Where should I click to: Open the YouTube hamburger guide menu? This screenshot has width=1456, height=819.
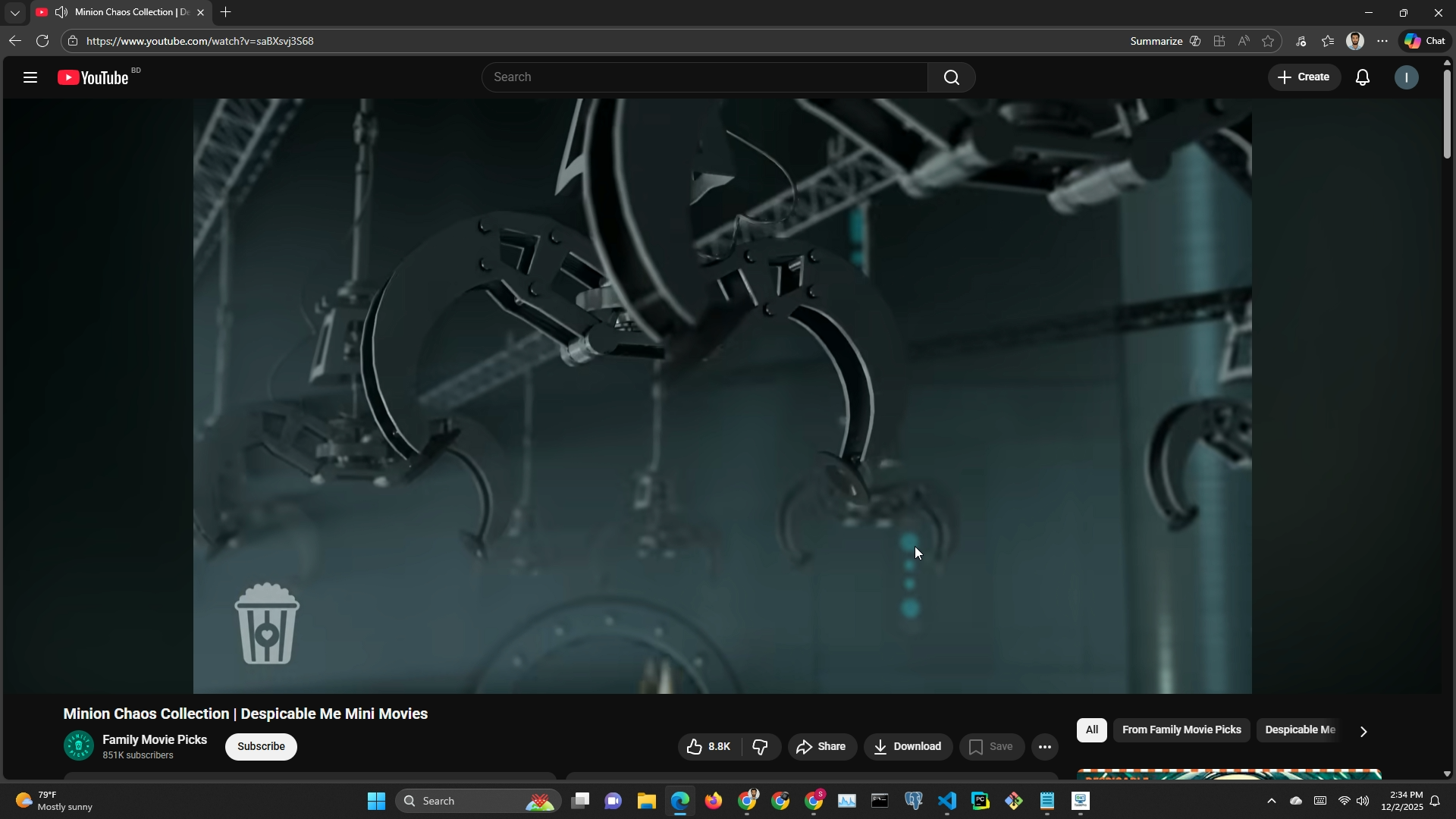point(30,77)
